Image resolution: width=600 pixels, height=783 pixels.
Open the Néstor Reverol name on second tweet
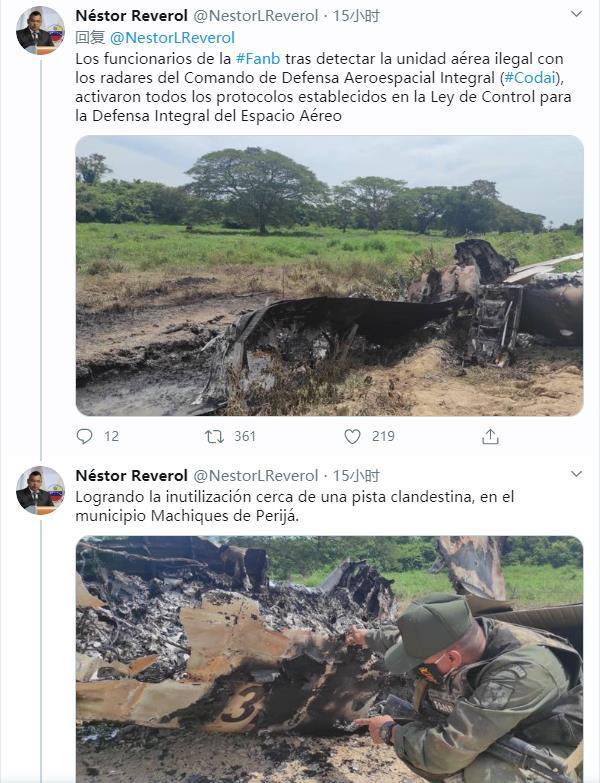coord(131,476)
